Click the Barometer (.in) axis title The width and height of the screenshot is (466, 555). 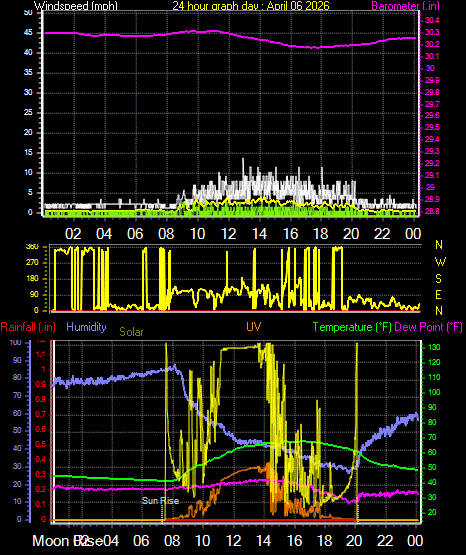(x=406, y=6)
